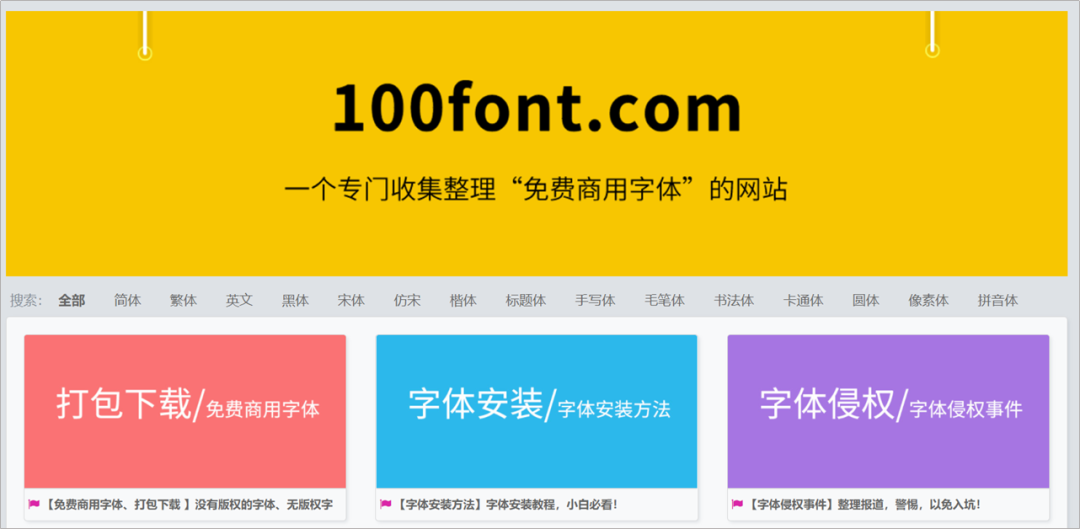Open the red 打包下载 card
1080x529 pixels.
tap(185, 410)
